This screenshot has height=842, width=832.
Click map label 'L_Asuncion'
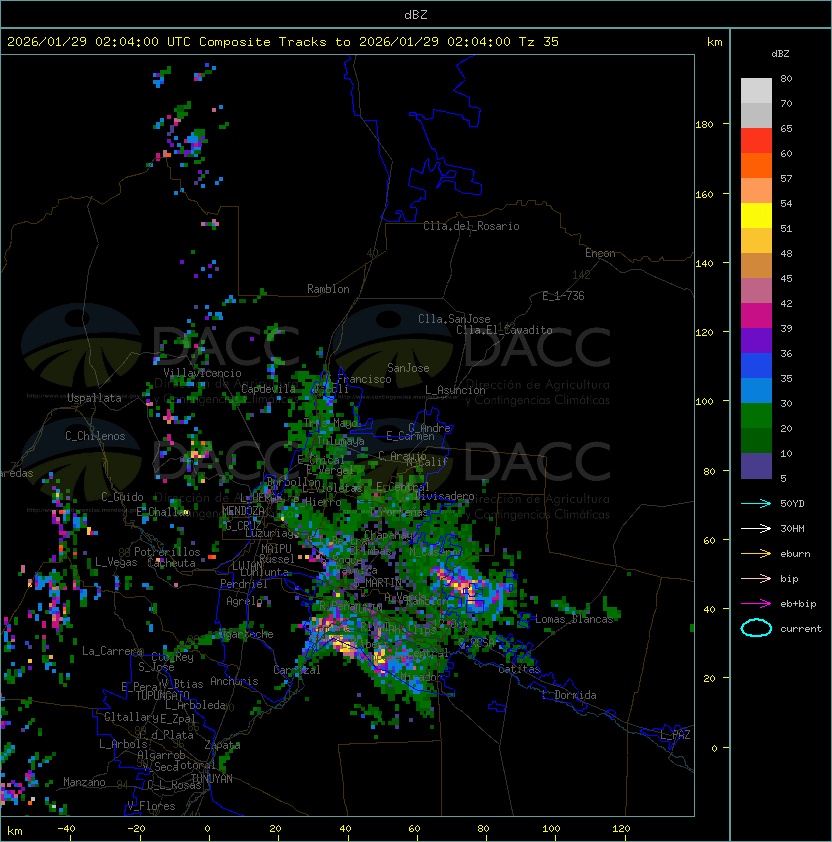click(x=455, y=390)
